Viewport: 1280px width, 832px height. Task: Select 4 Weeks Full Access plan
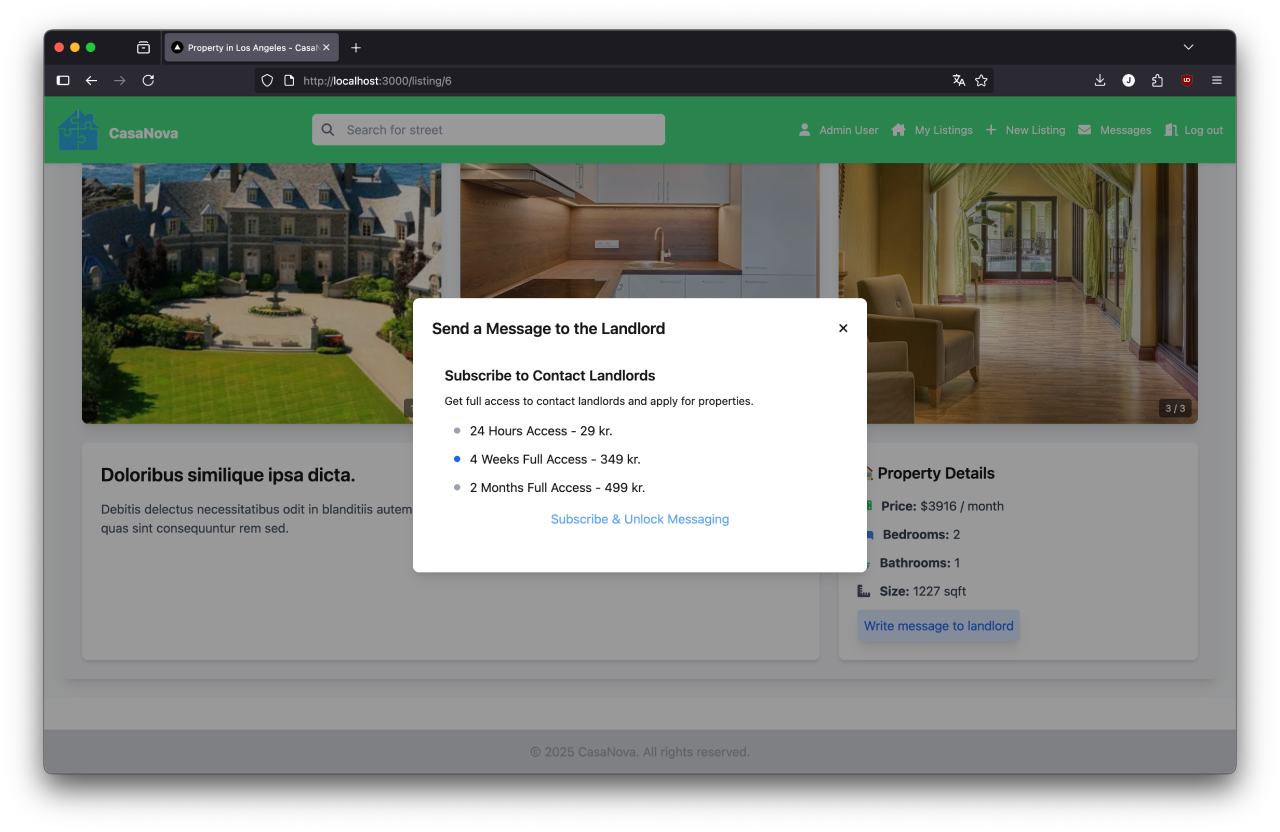(554, 459)
